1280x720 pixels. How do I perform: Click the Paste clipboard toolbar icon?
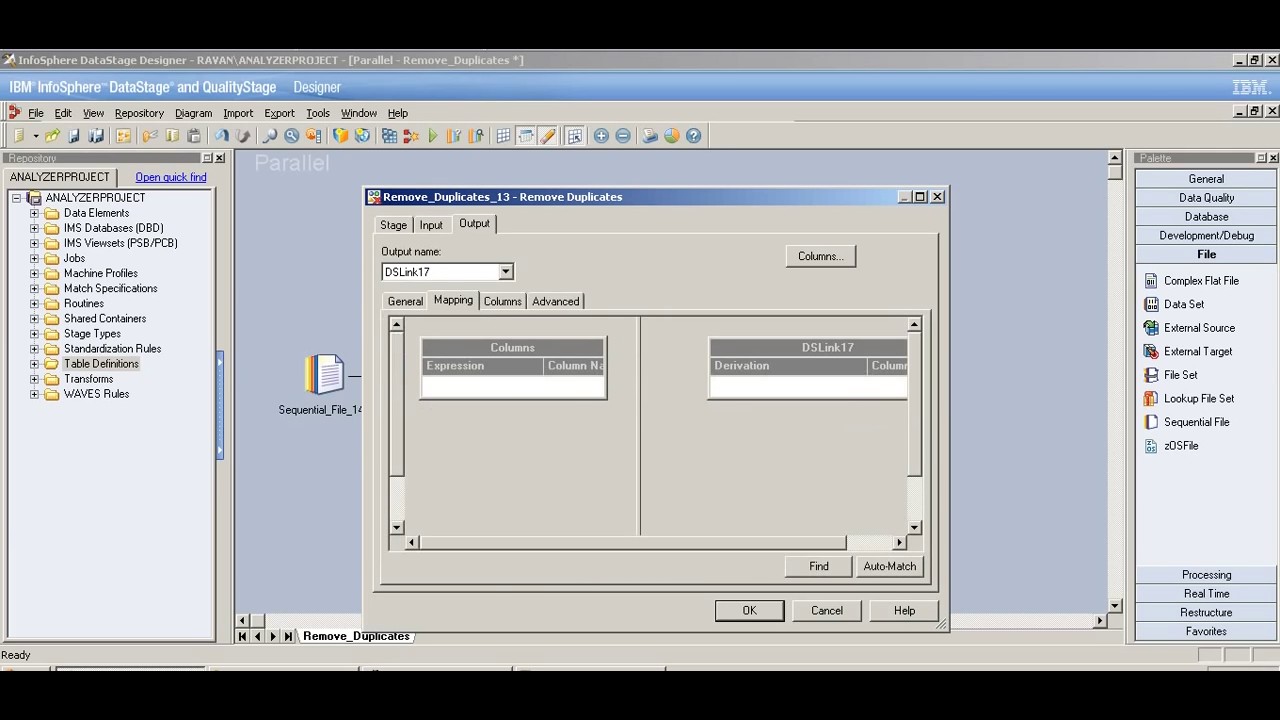194,136
